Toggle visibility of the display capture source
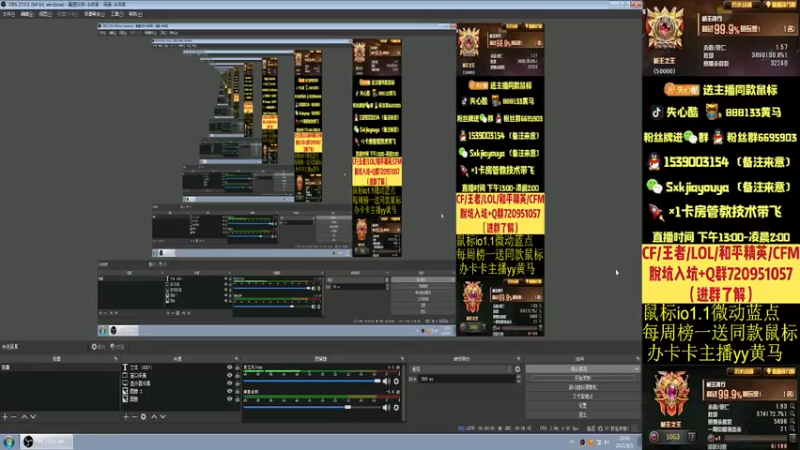 (230, 383)
